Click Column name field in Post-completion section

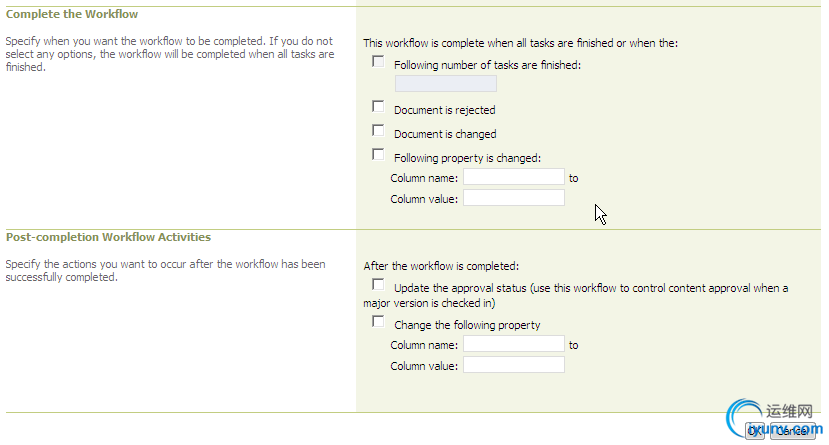tap(514, 344)
